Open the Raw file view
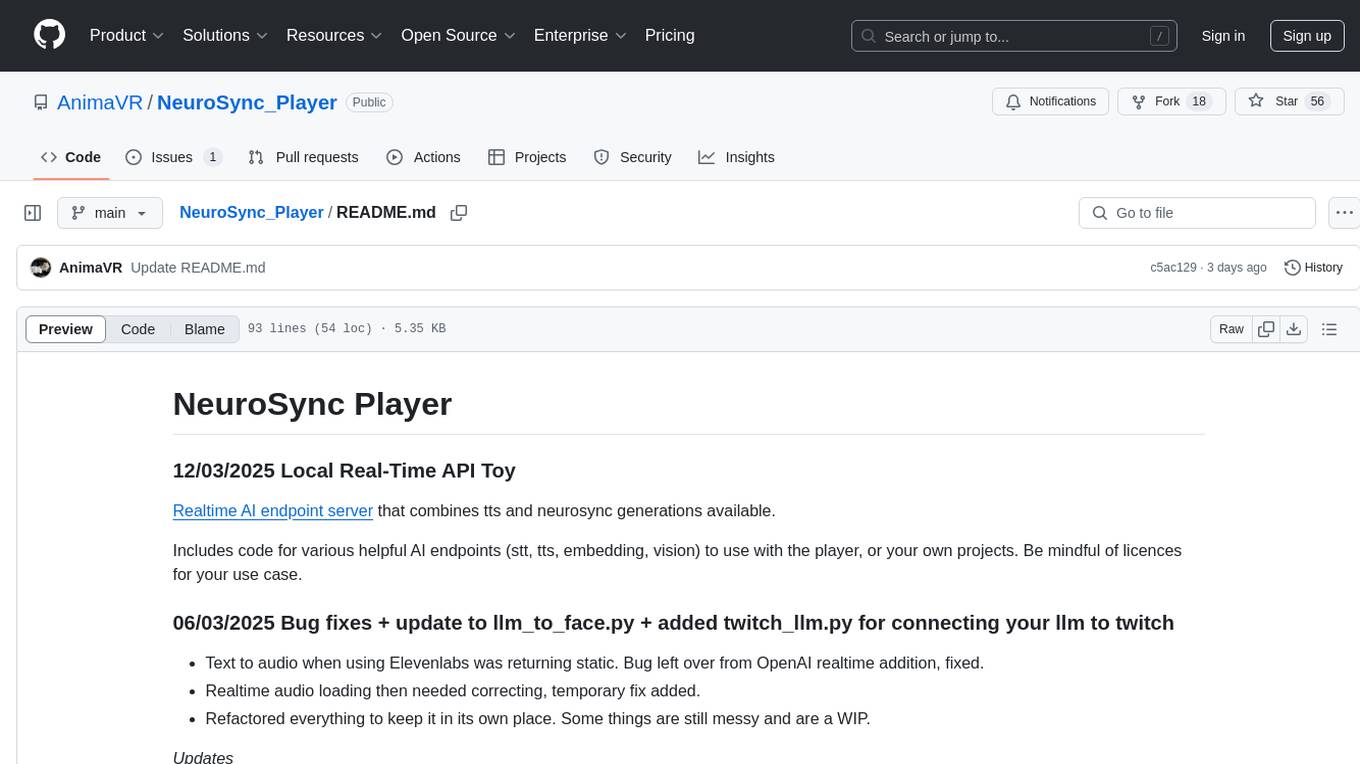 (1231, 329)
